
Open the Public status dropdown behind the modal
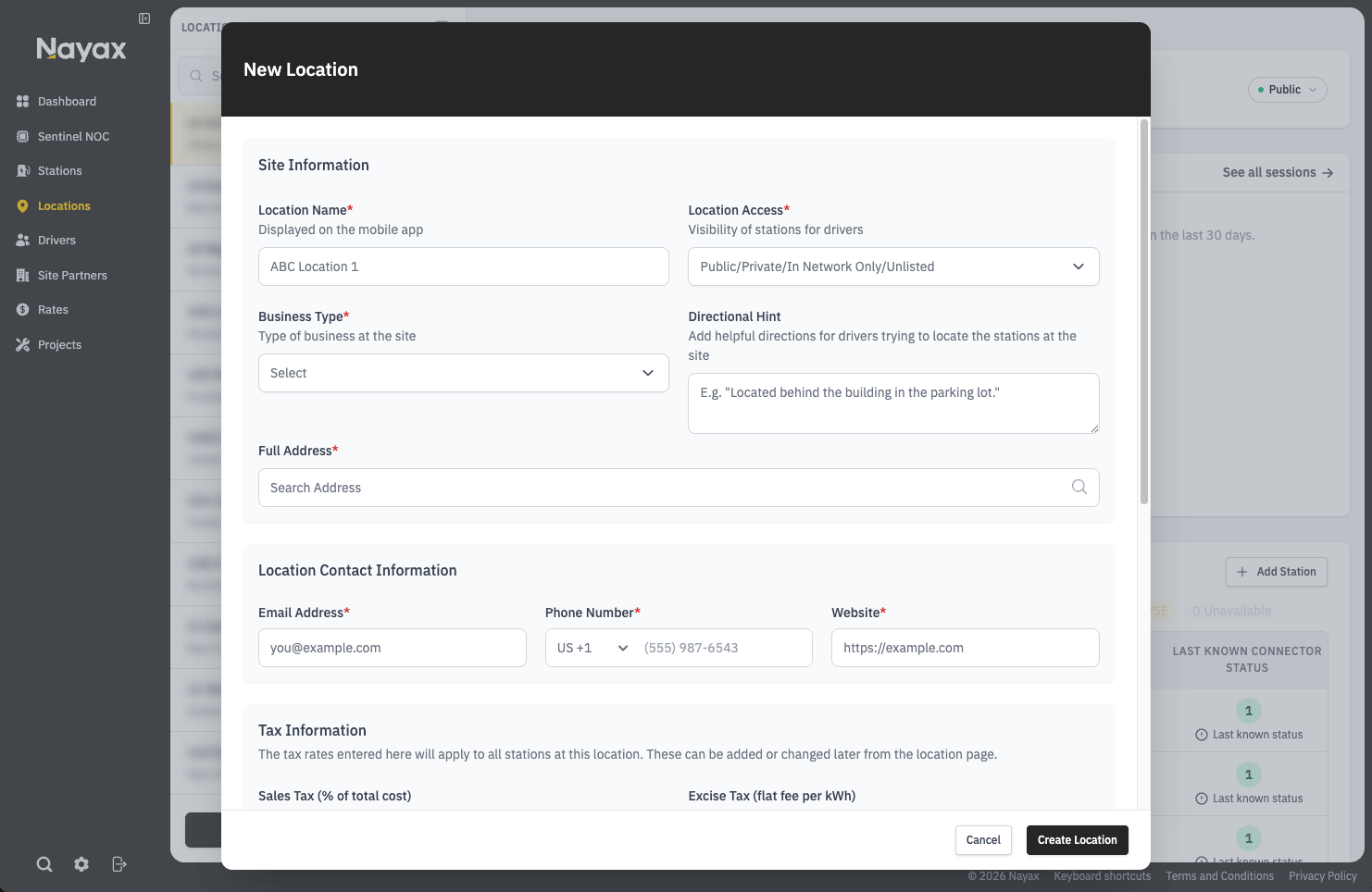tap(1288, 90)
